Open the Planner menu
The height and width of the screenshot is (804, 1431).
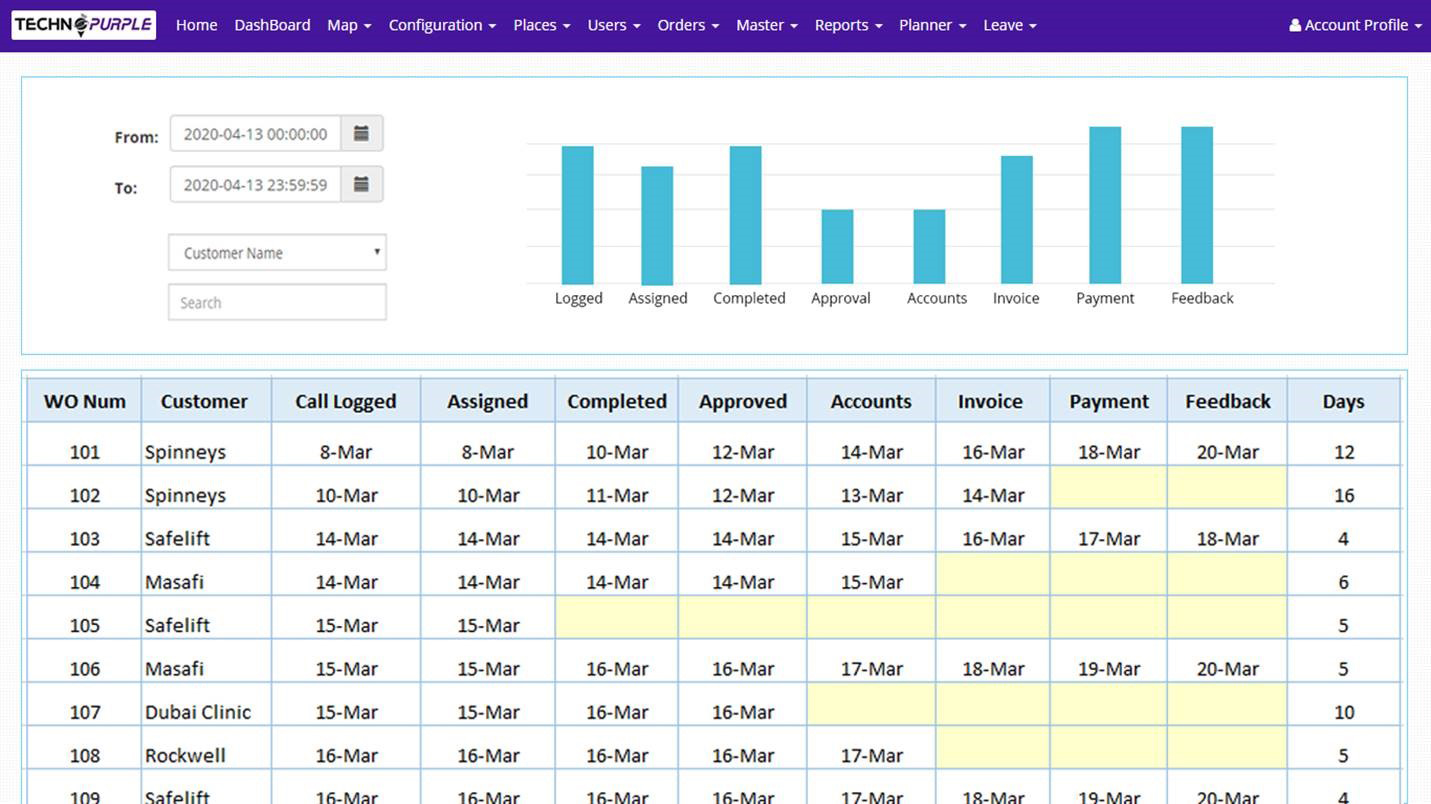tap(932, 25)
